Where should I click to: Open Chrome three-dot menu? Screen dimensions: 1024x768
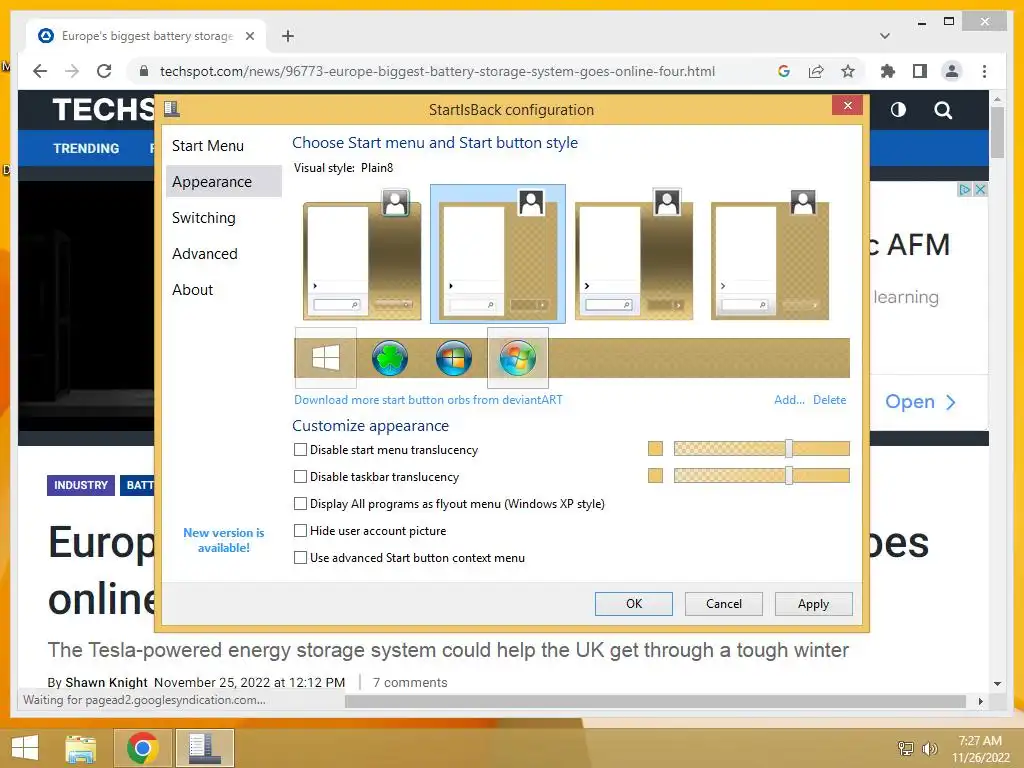coord(984,71)
